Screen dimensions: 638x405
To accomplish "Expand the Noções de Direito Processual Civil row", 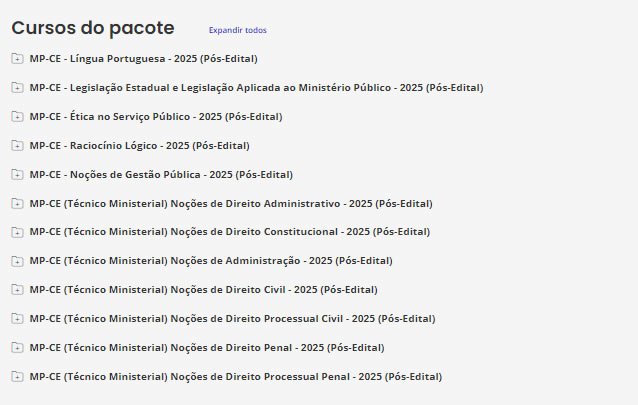I will pos(232,319).
